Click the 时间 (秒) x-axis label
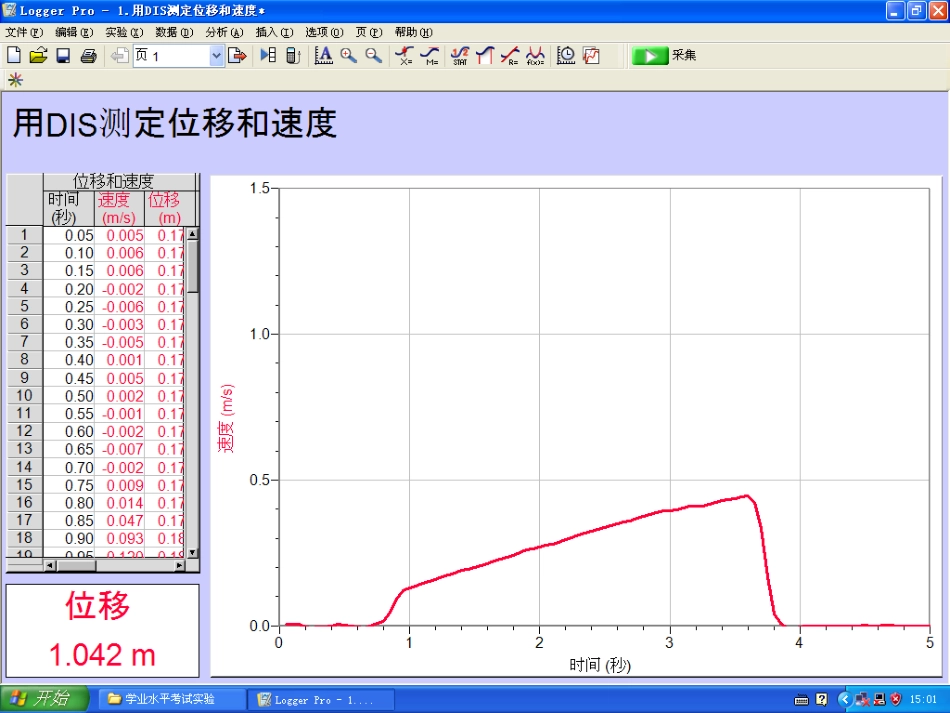 600,665
